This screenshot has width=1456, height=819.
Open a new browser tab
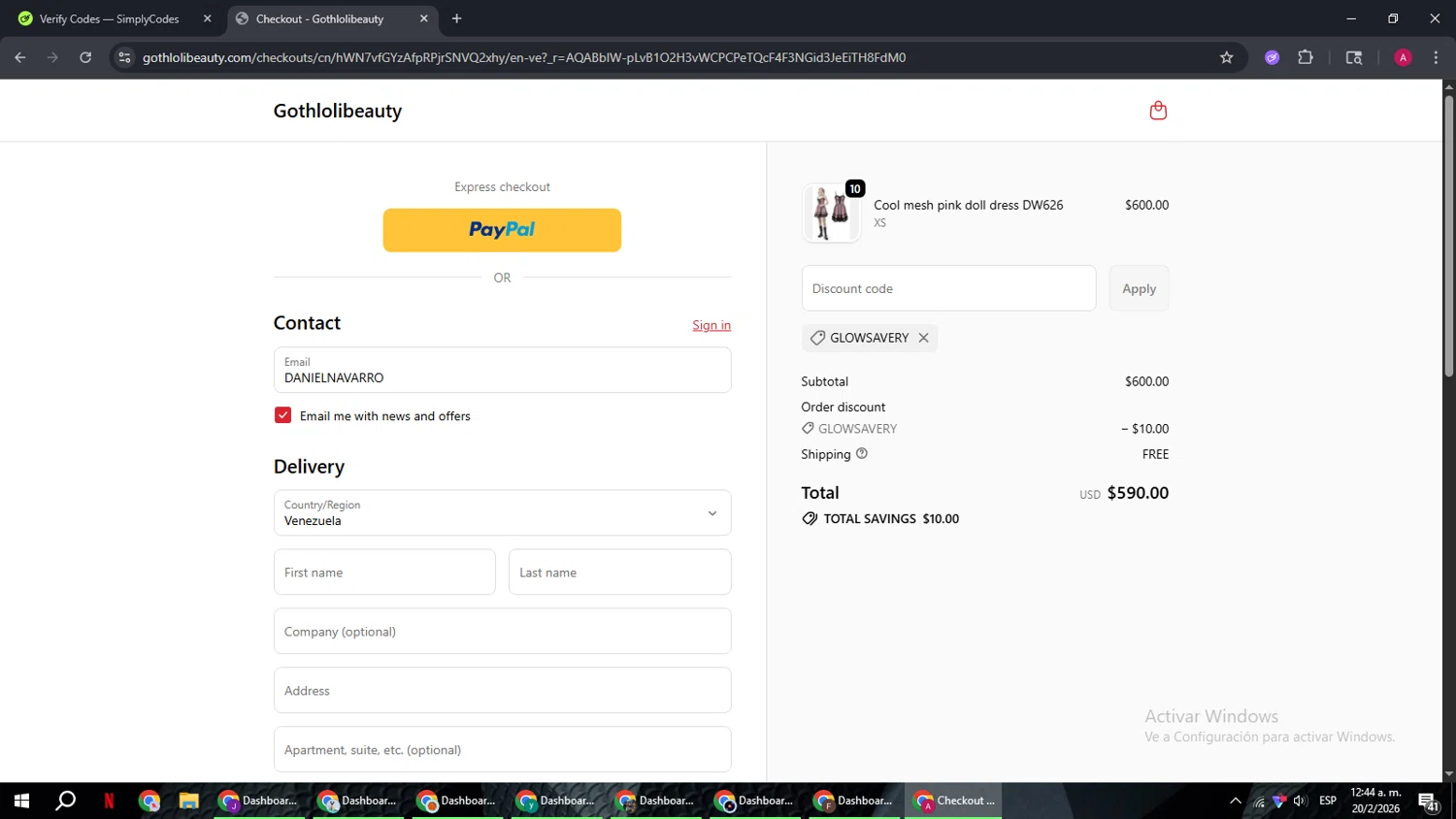pyautogui.click(x=456, y=18)
